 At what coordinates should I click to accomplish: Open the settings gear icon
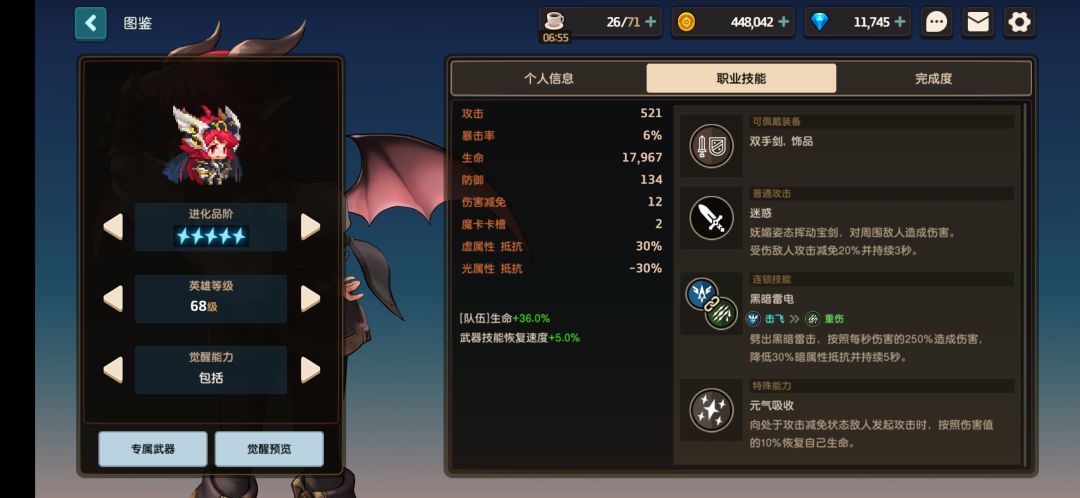click(1019, 23)
